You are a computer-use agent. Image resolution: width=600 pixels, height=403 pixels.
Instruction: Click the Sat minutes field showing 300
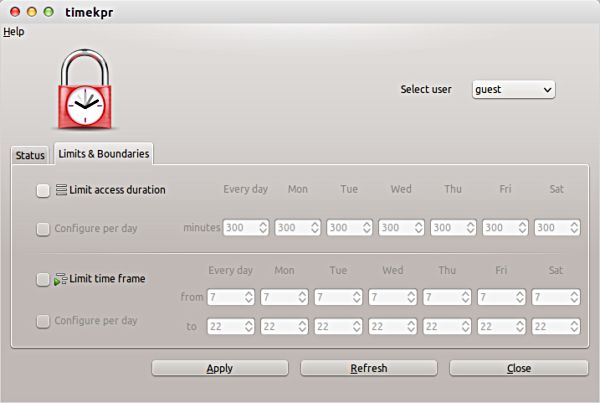pyautogui.click(x=557, y=227)
